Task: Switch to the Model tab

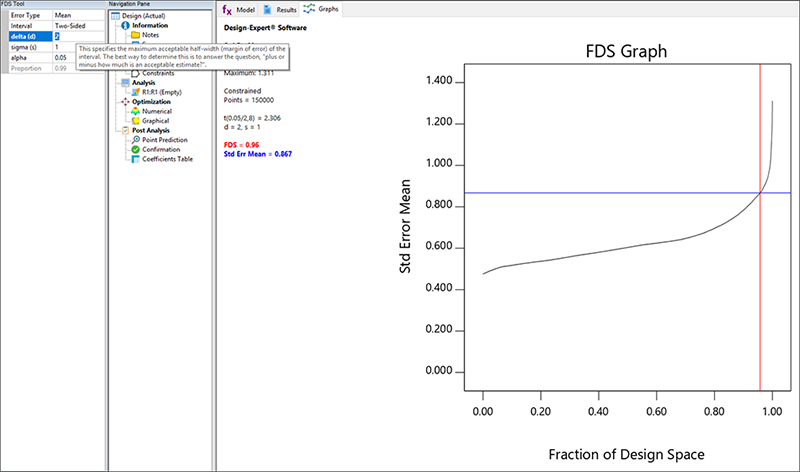Action: [239, 8]
